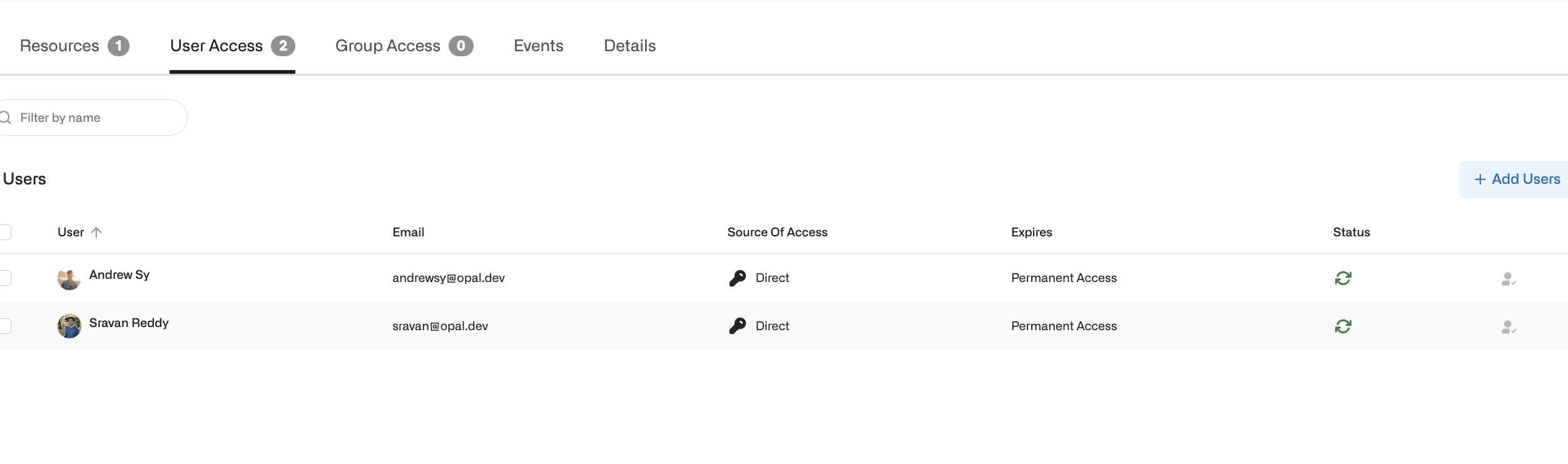Click the key icon in Andrew Sy's row
This screenshot has width=1568, height=464.
737,278
